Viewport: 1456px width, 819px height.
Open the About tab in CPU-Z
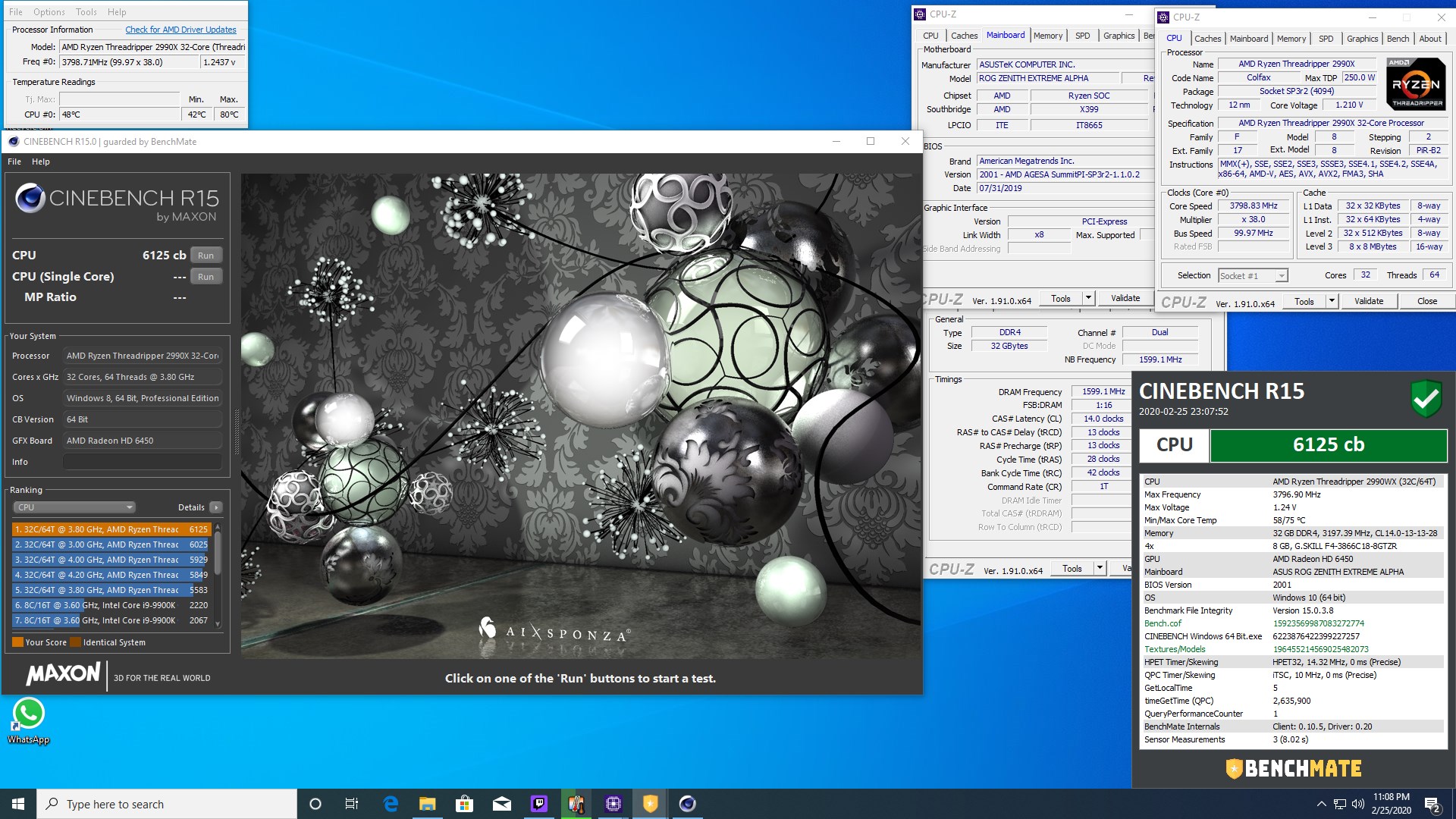(x=1430, y=39)
